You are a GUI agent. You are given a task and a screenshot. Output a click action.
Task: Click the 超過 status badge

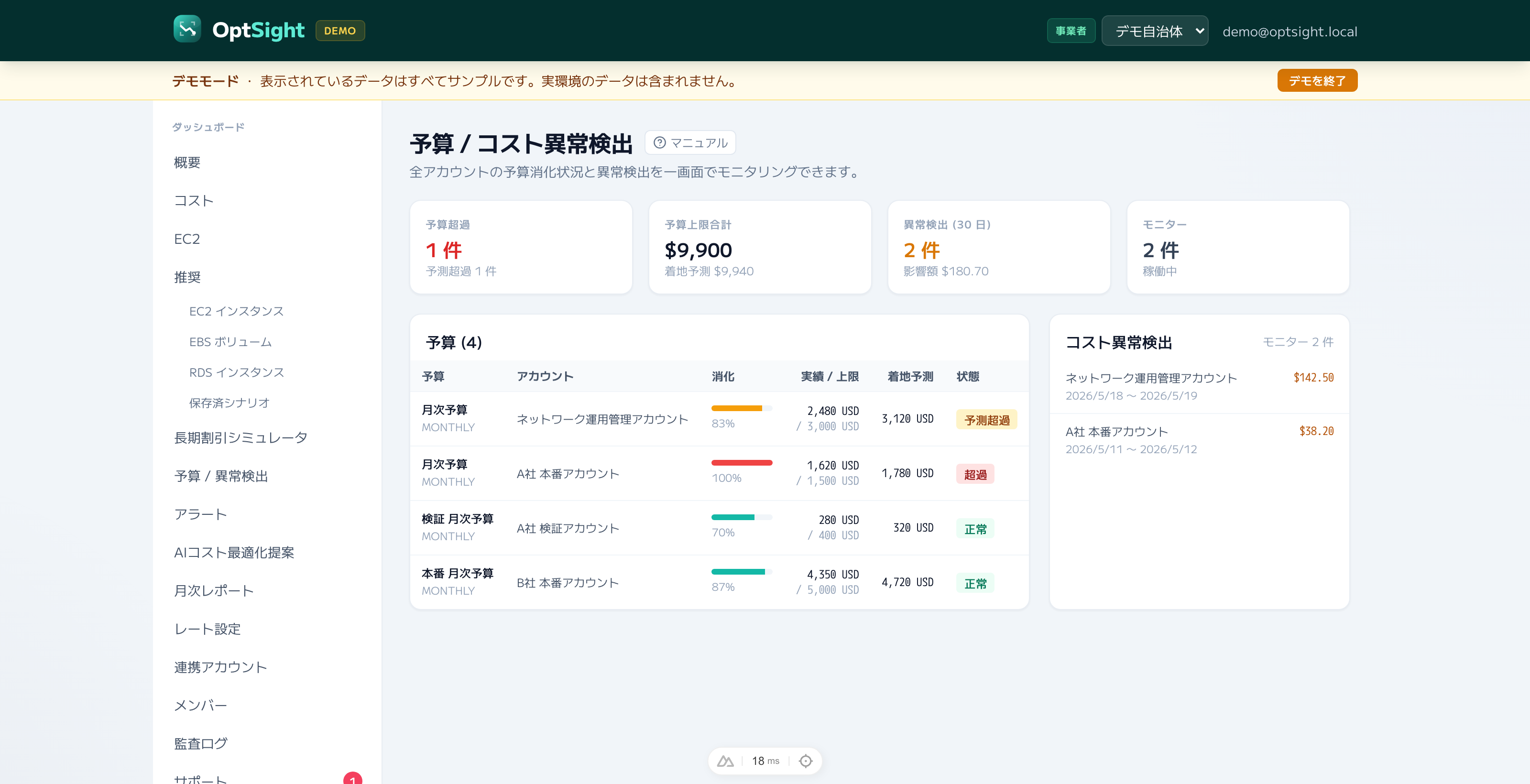coord(975,475)
